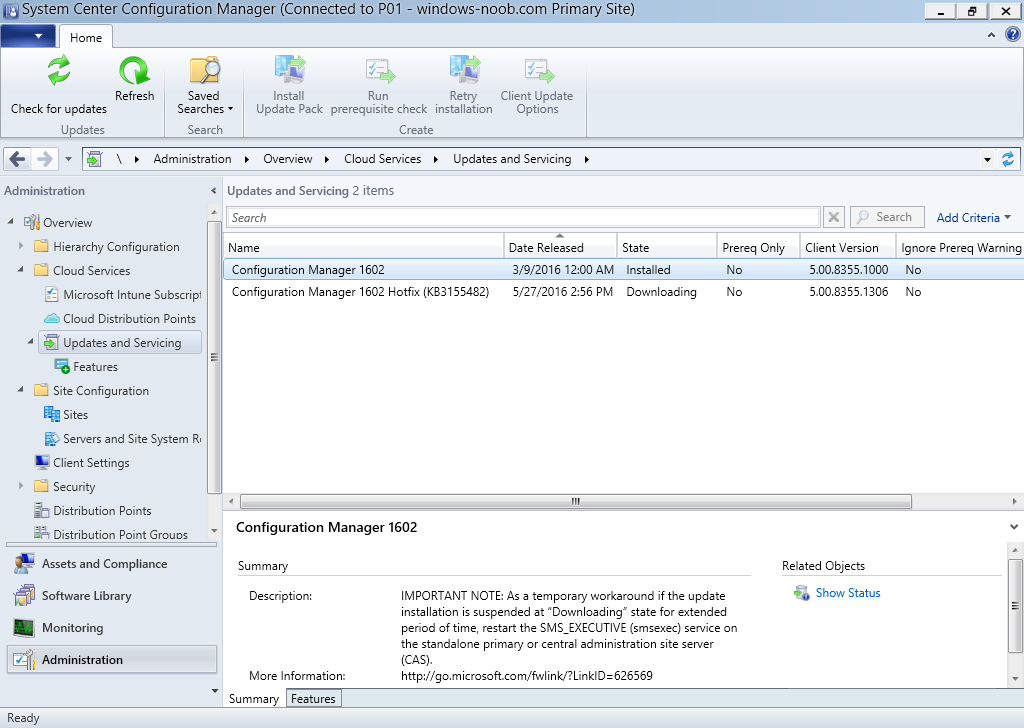Click the Show Status link
This screenshot has width=1024, height=728.
[848, 593]
